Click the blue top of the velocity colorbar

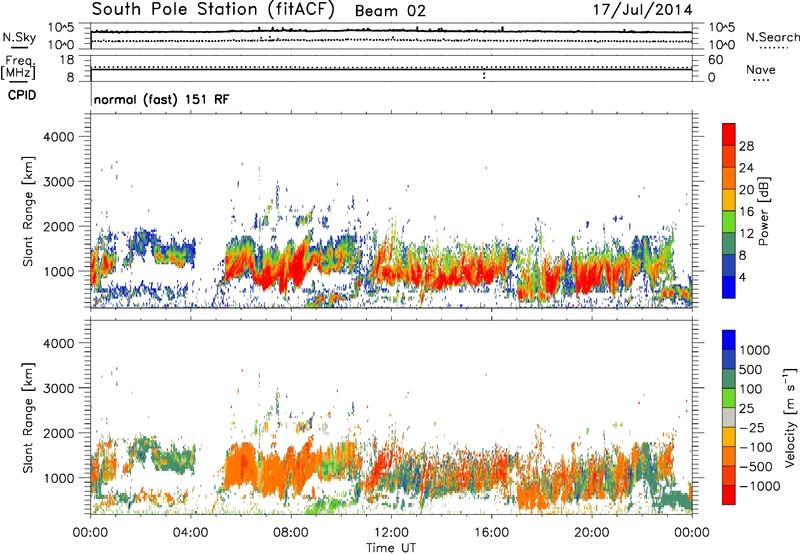click(729, 340)
